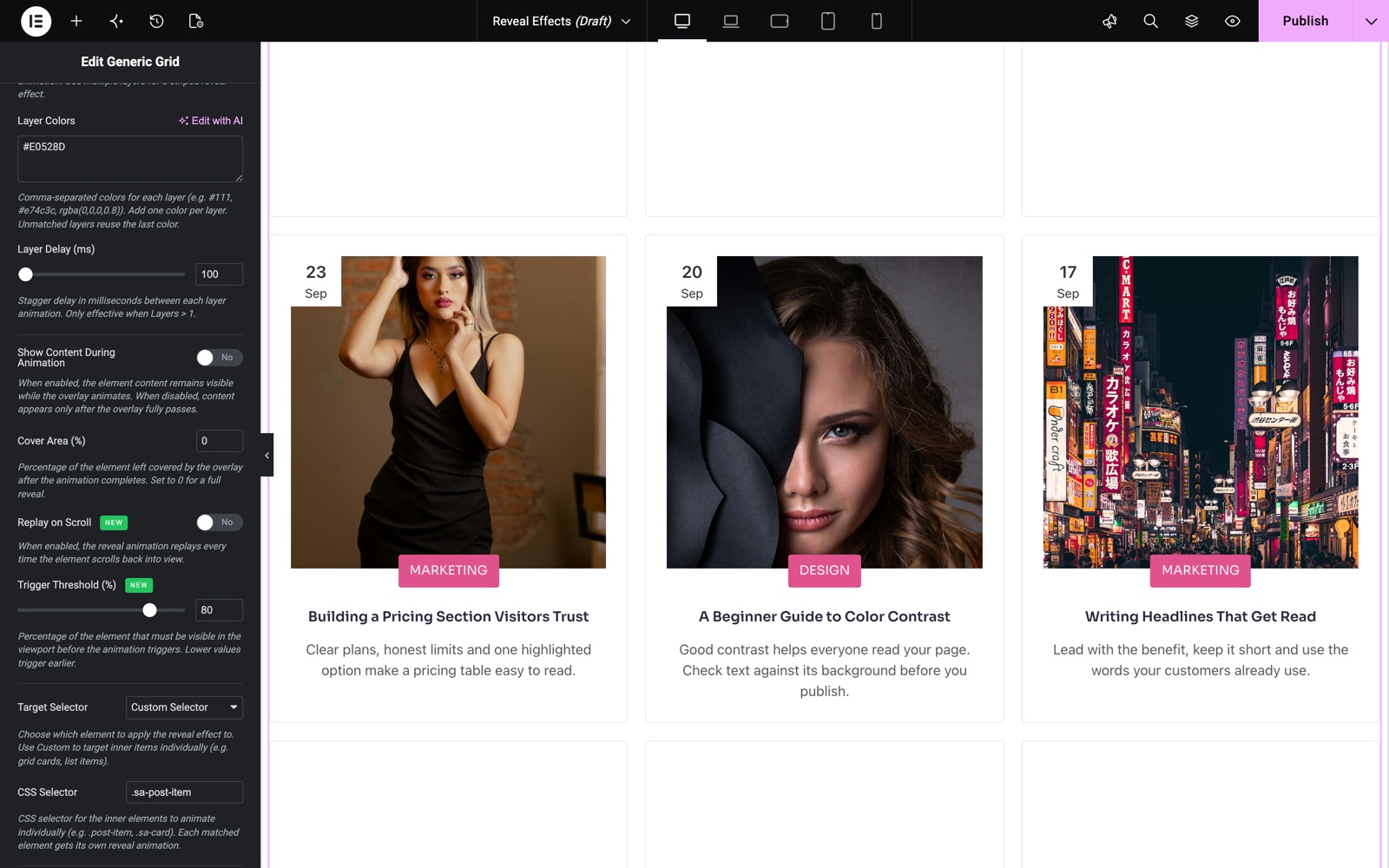The width and height of the screenshot is (1389, 868).
Task: Click the 17 Sep date badge
Action: point(1068,281)
